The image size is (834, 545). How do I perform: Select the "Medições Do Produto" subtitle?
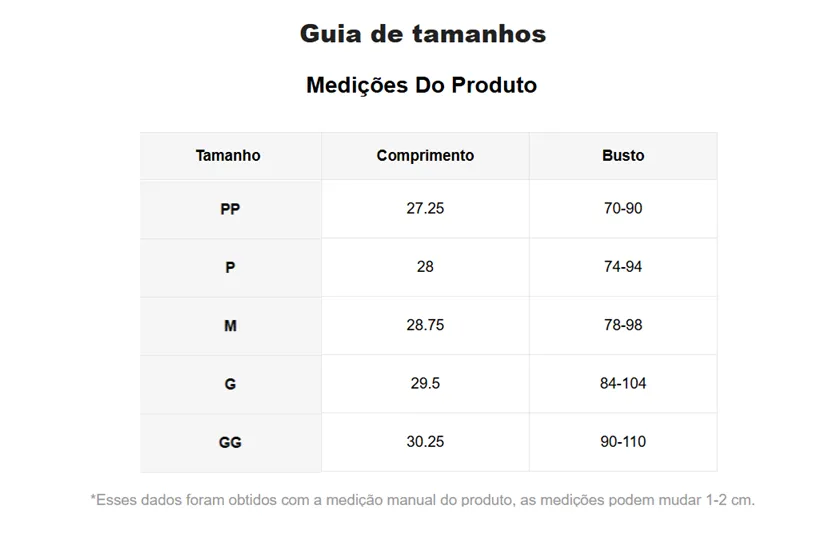coord(421,85)
